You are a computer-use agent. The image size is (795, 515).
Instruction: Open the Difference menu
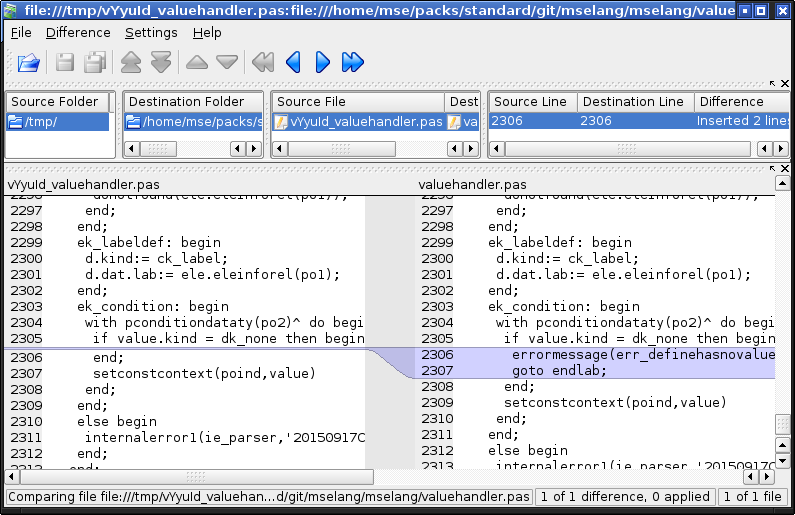point(78,33)
